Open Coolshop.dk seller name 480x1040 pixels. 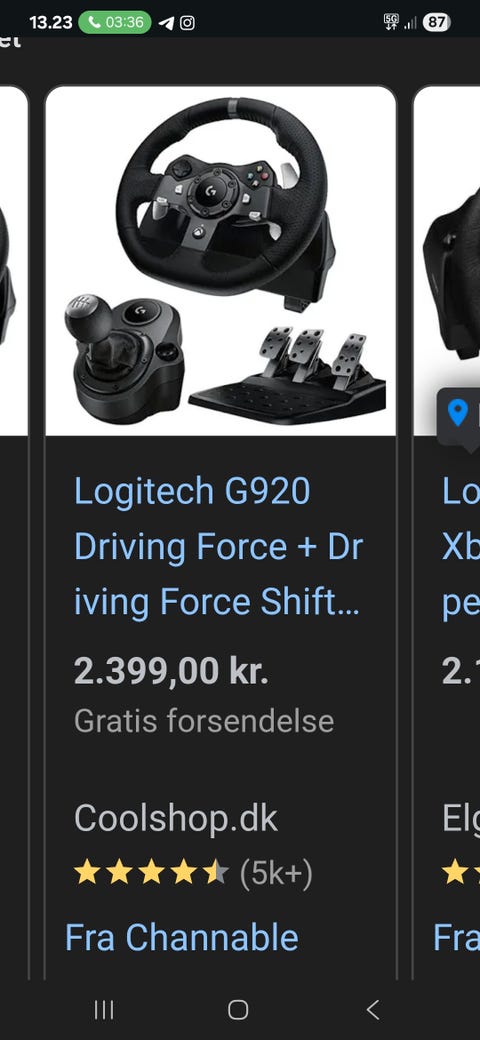click(x=176, y=818)
